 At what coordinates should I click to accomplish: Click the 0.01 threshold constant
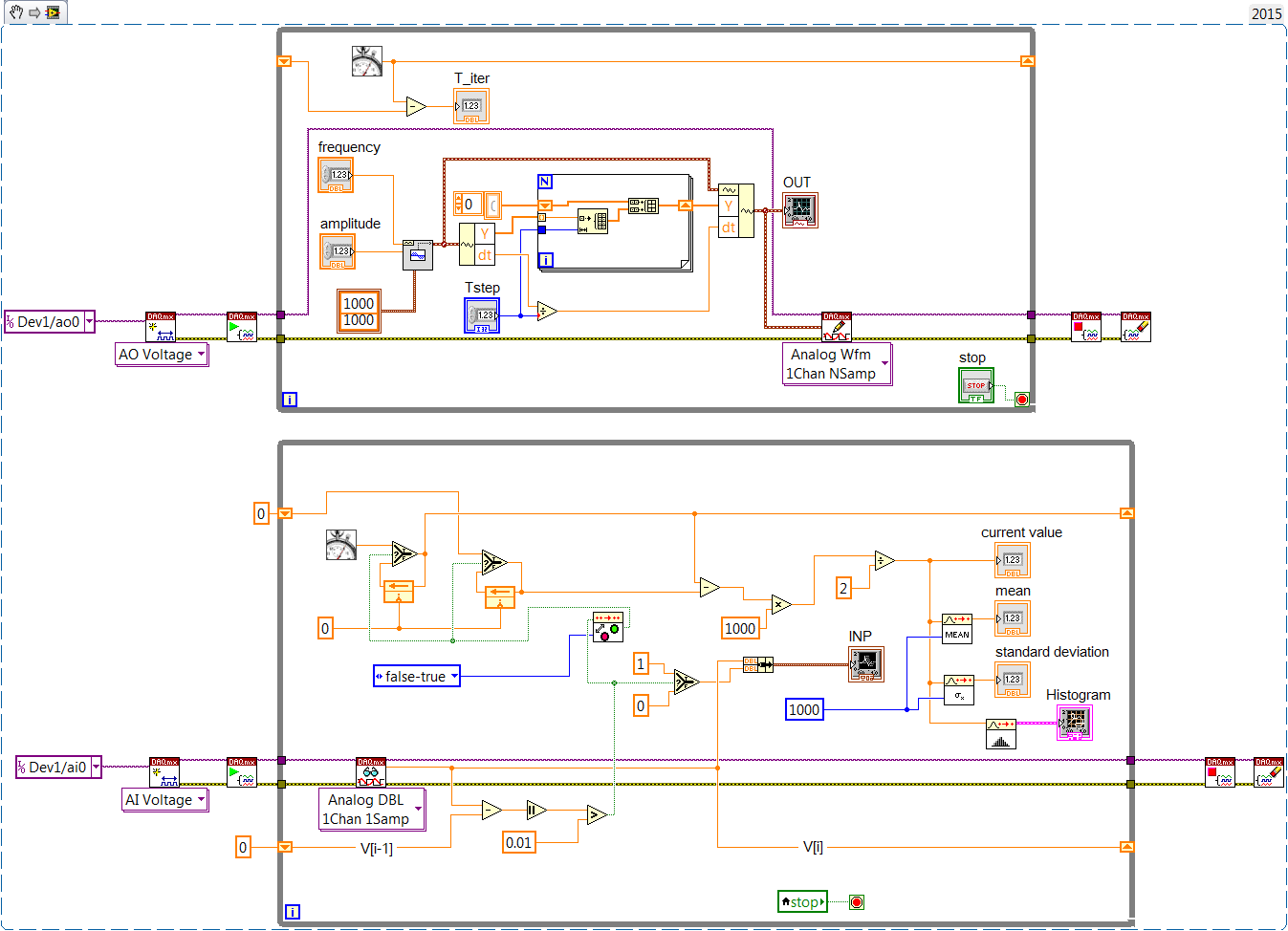518,843
